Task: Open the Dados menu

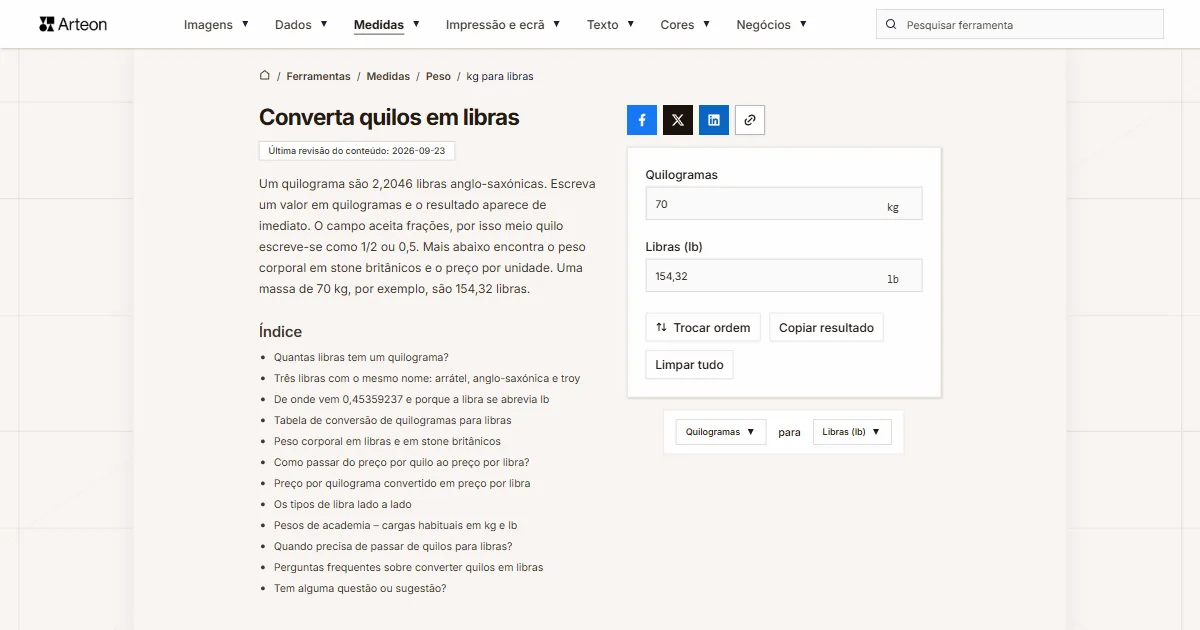Action: [x=301, y=24]
